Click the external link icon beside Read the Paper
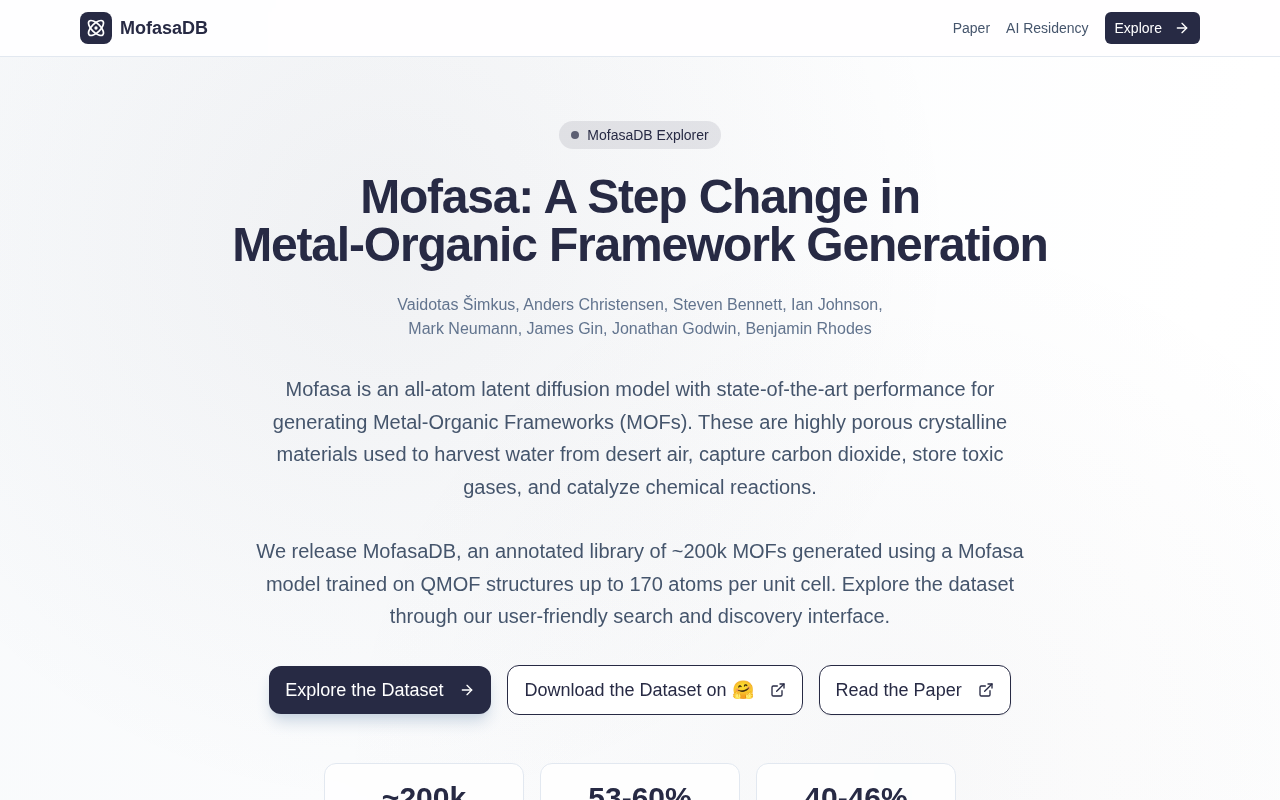 point(986,690)
